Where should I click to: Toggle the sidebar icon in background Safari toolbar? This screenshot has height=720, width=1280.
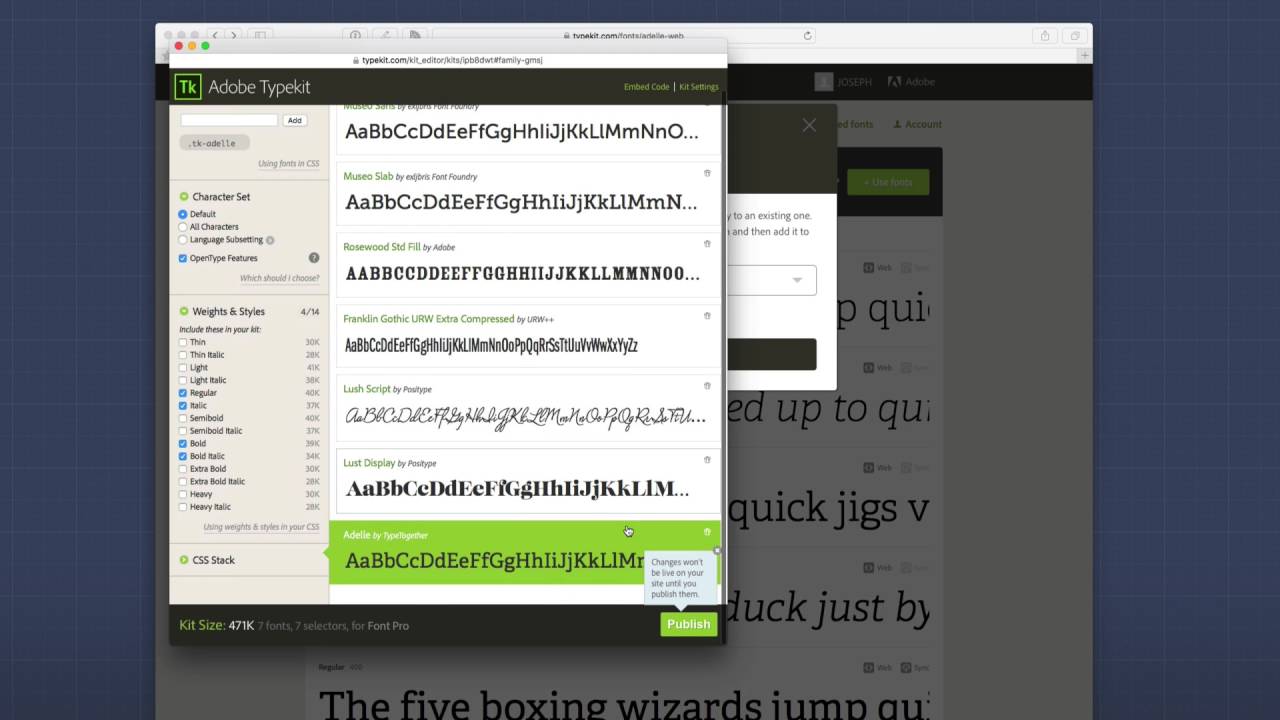coord(259,35)
